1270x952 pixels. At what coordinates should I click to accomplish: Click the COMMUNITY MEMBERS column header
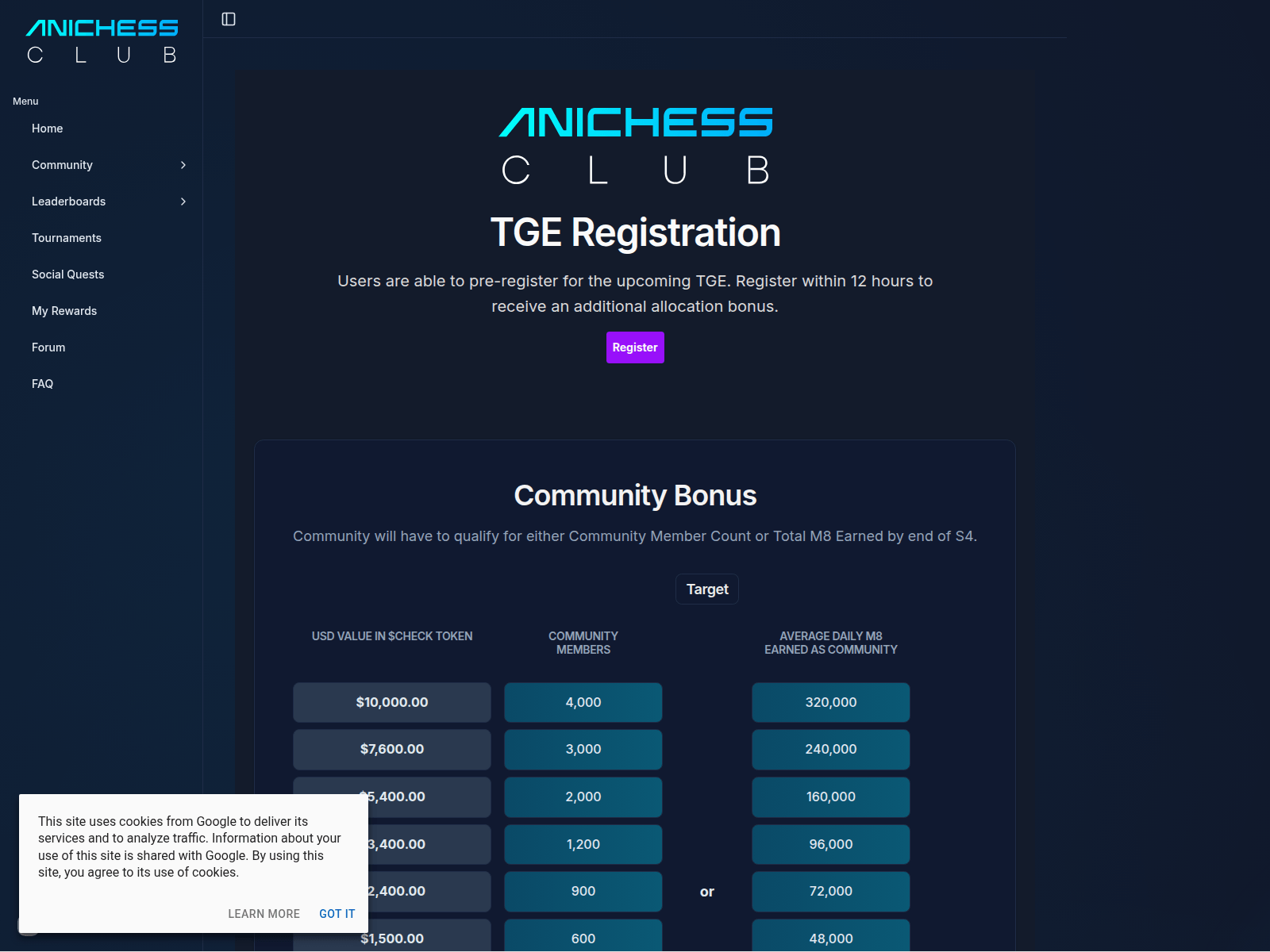coord(583,643)
